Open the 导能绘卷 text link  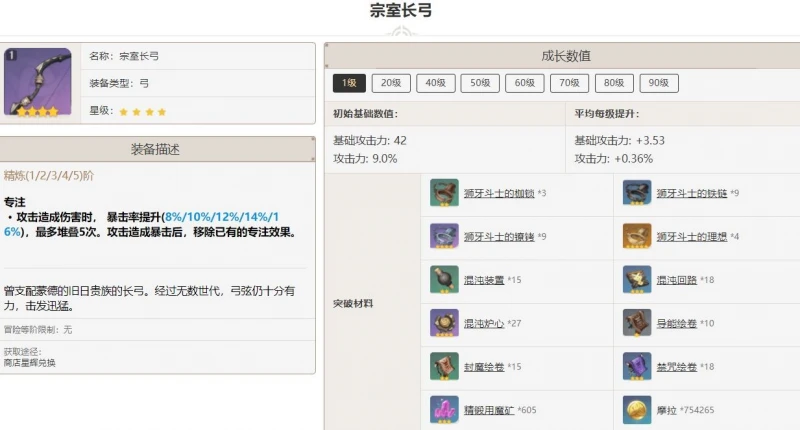pos(678,323)
